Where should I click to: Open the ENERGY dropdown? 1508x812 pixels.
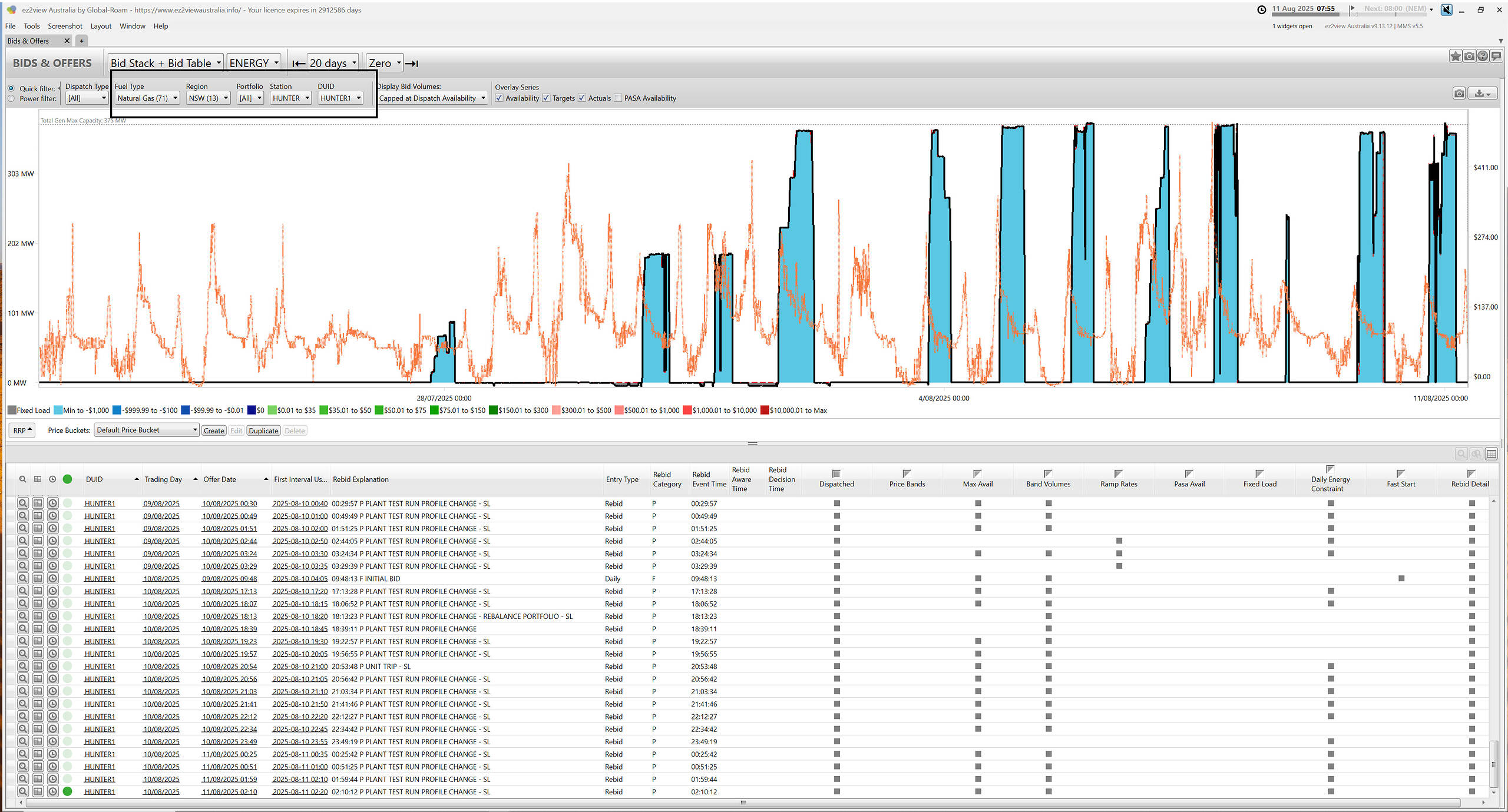[x=253, y=63]
